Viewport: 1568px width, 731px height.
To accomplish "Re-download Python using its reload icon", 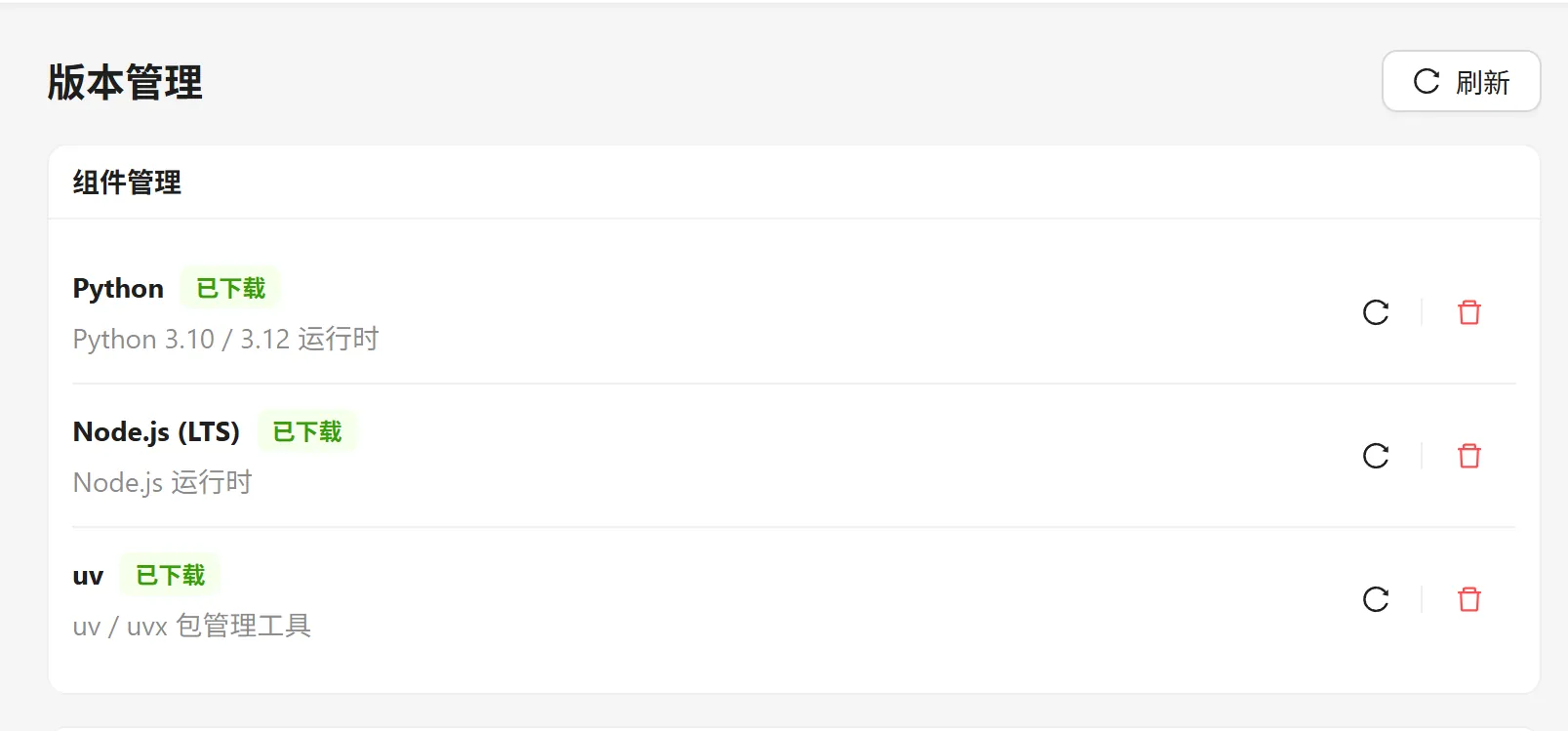I will pos(1376,312).
